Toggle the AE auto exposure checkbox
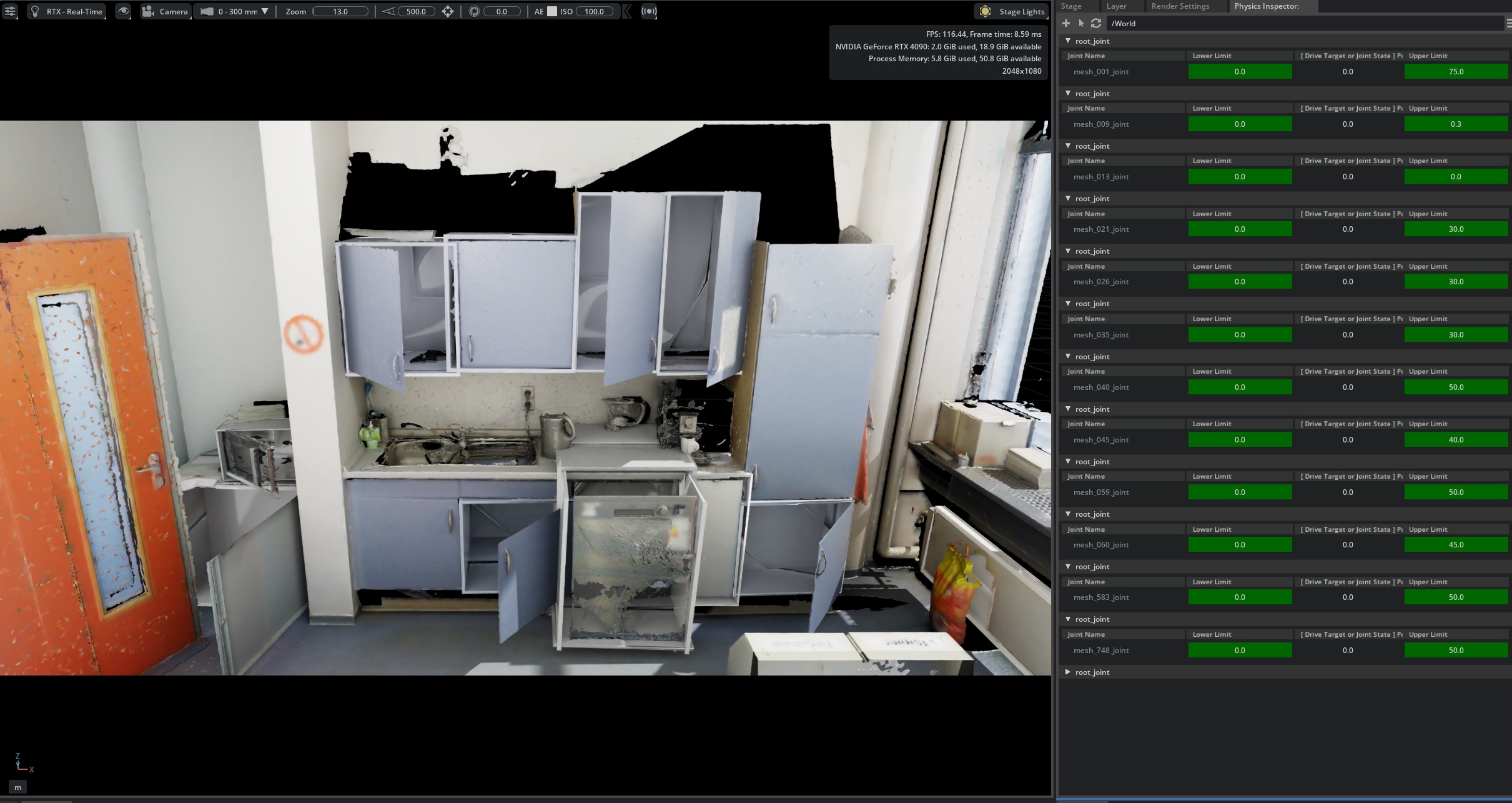The height and width of the screenshot is (803, 1512). 552,11
